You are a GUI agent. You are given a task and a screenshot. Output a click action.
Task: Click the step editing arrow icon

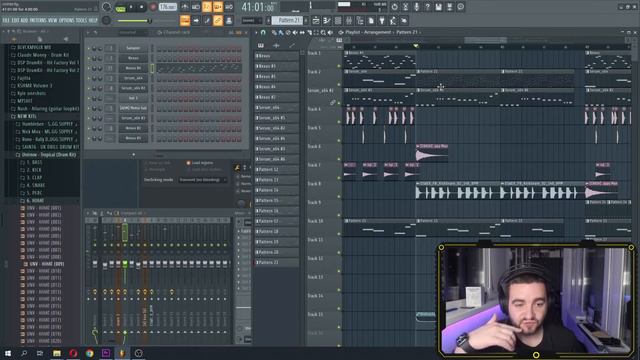click(x=196, y=20)
